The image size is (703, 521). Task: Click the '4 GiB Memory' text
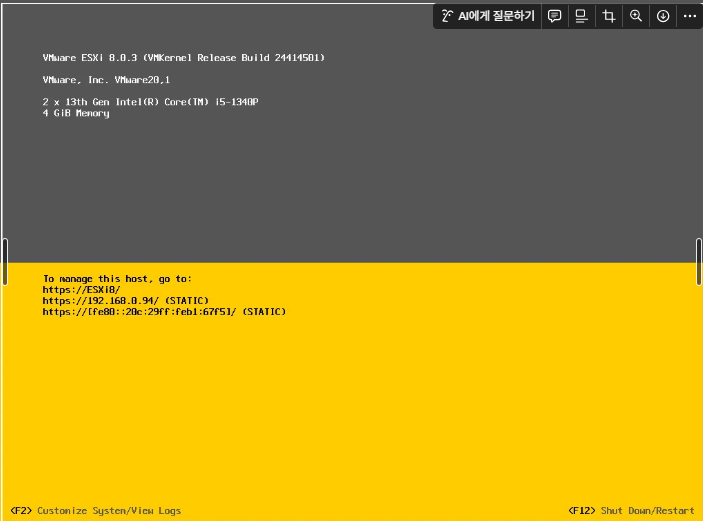(x=76, y=113)
